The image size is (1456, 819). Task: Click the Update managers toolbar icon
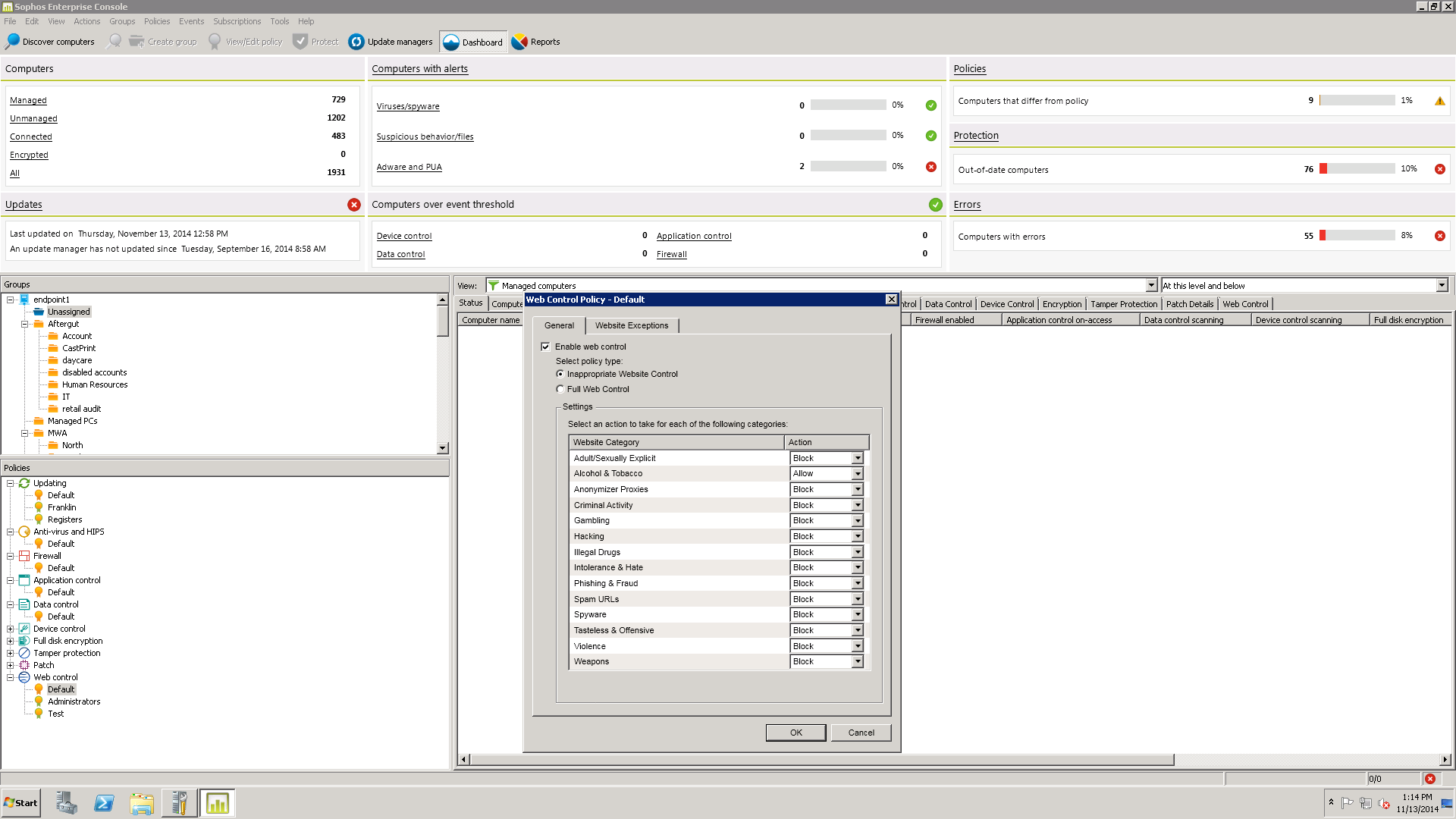click(356, 42)
